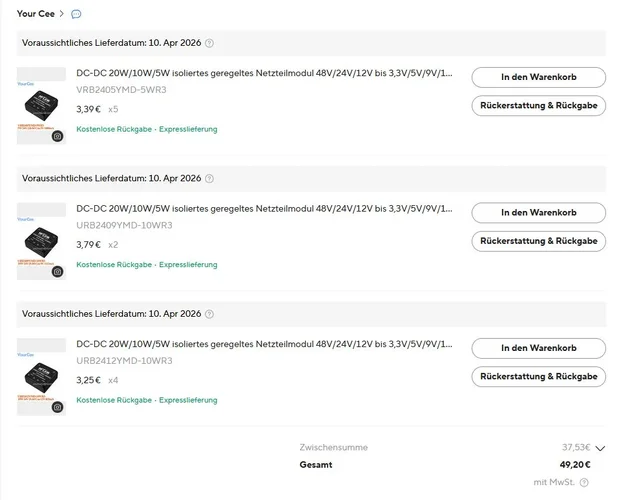Add VRB2405YMD-5WR3 item to Warenkorb
Viewport: 619px width, 500px height.
[538, 77]
